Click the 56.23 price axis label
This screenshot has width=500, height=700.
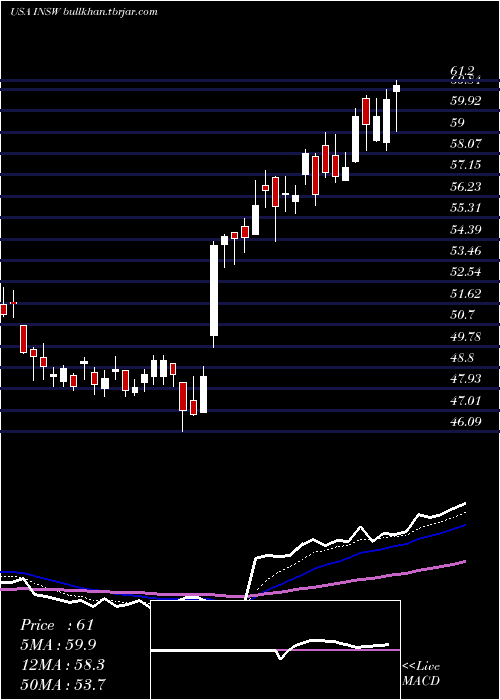tap(466, 186)
